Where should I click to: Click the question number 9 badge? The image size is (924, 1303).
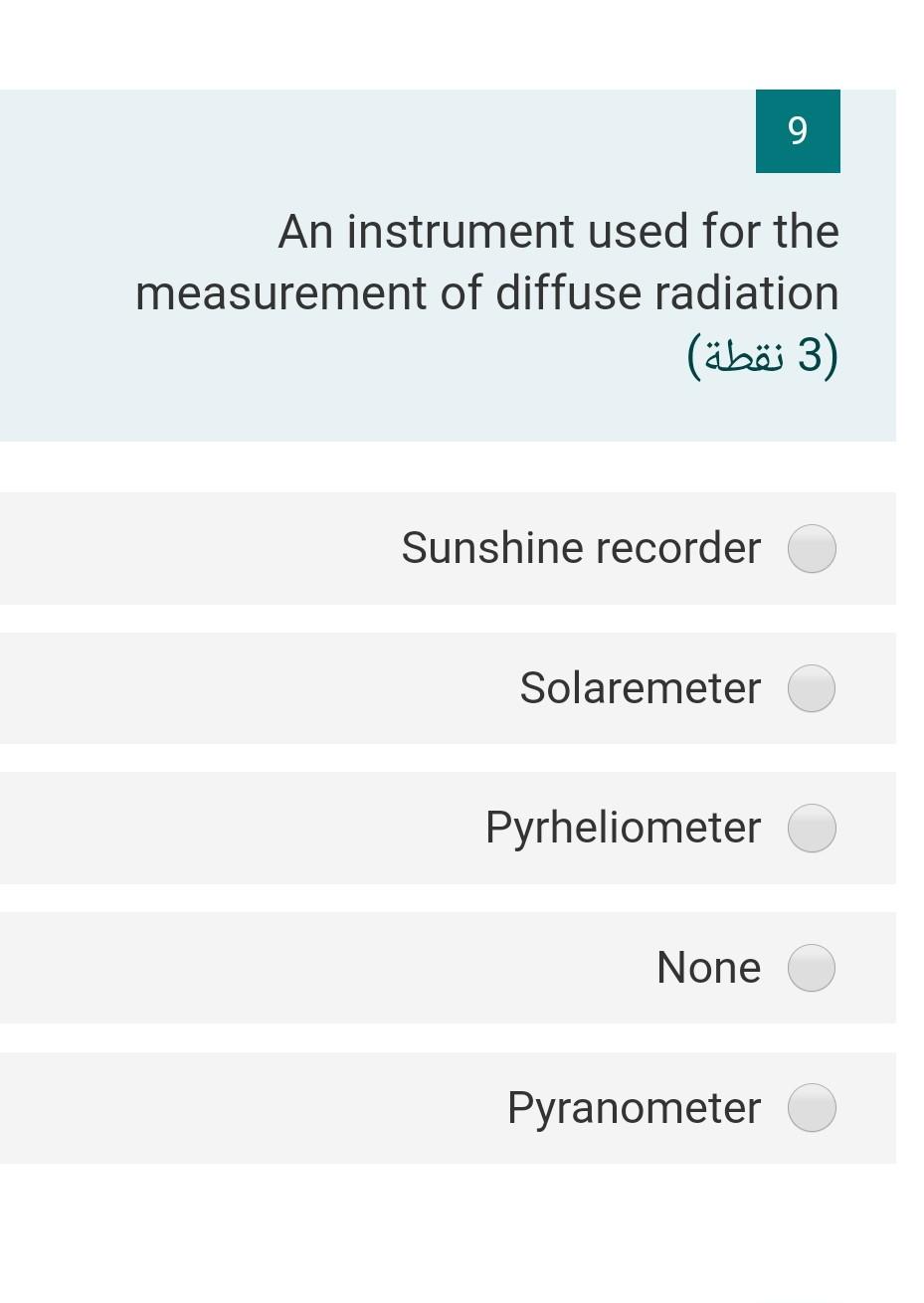(x=797, y=130)
